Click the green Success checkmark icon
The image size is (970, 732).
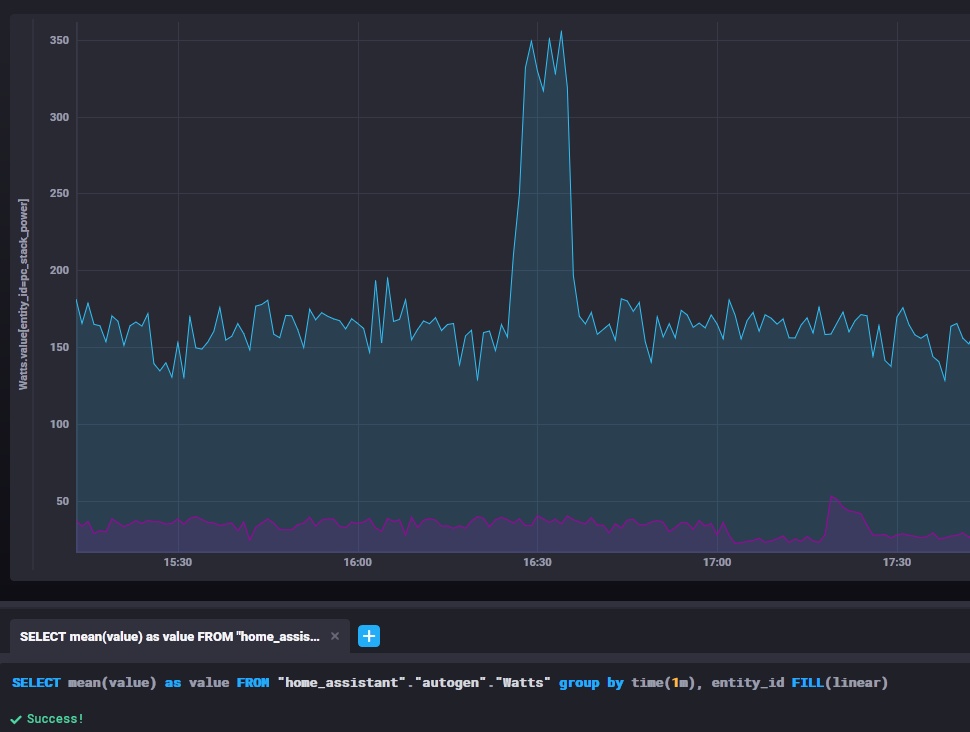[x=16, y=719]
